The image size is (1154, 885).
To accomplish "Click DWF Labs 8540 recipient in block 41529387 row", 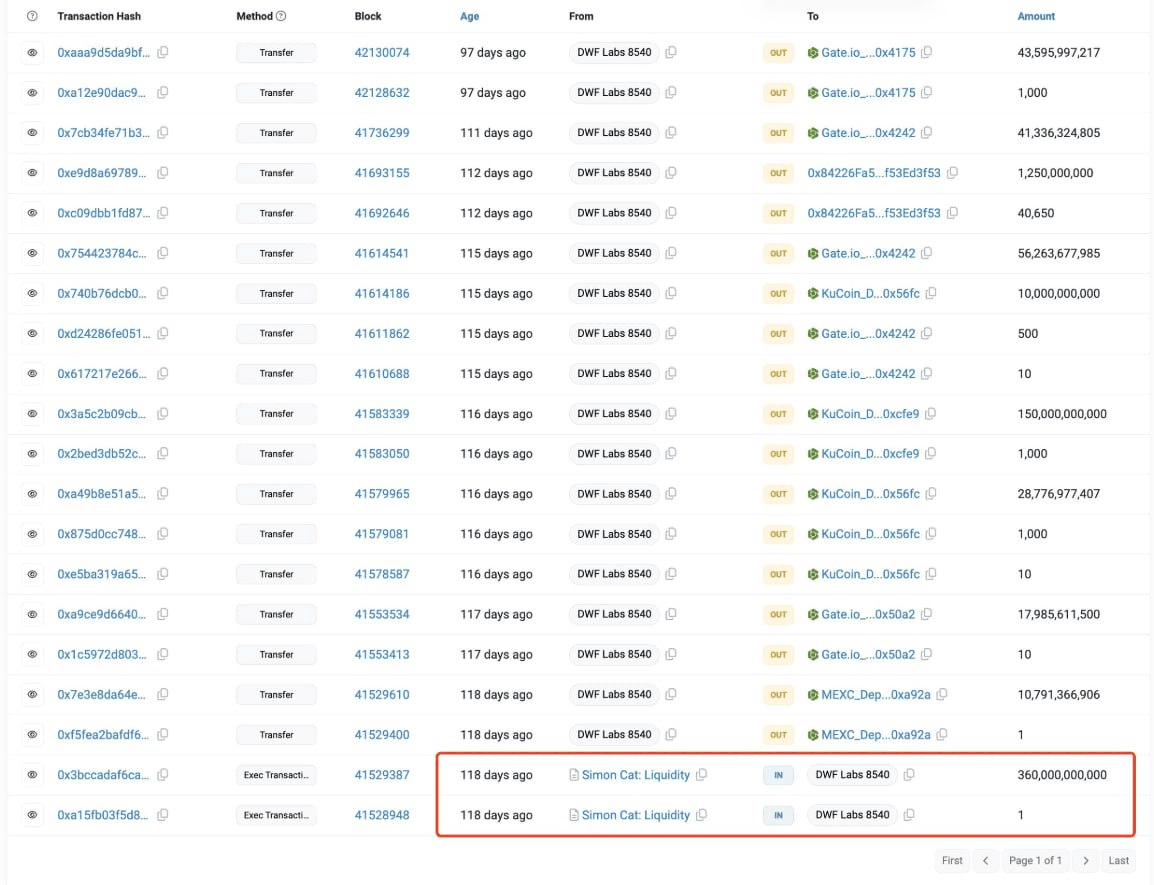I will coord(852,775).
